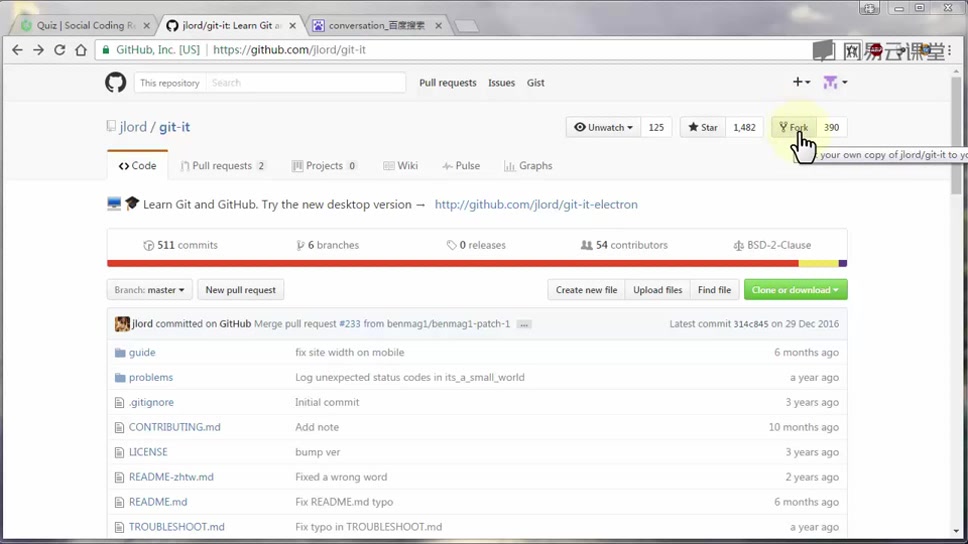Click Pull requests in the top navigation
The height and width of the screenshot is (544, 968).
pos(448,83)
